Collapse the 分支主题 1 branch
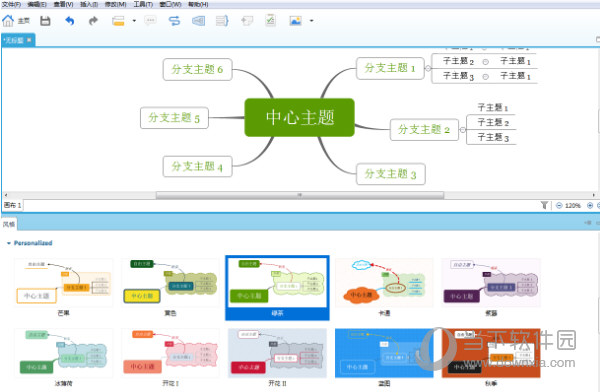The image size is (600, 392). [428, 69]
